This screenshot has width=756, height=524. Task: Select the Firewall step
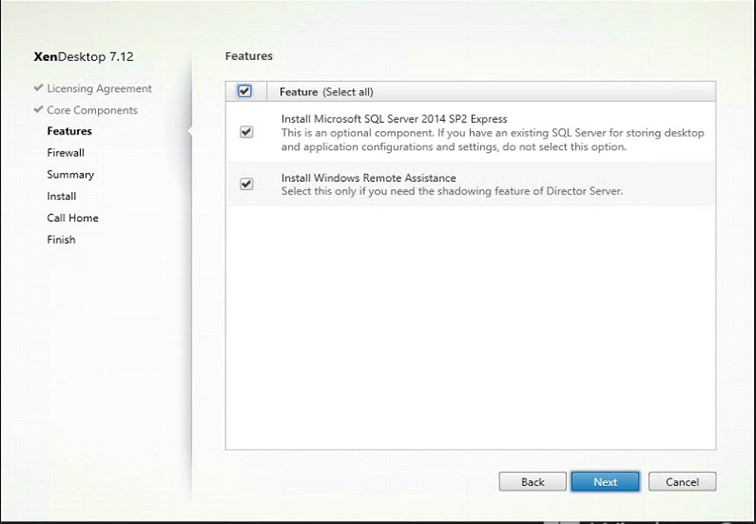pos(66,153)
